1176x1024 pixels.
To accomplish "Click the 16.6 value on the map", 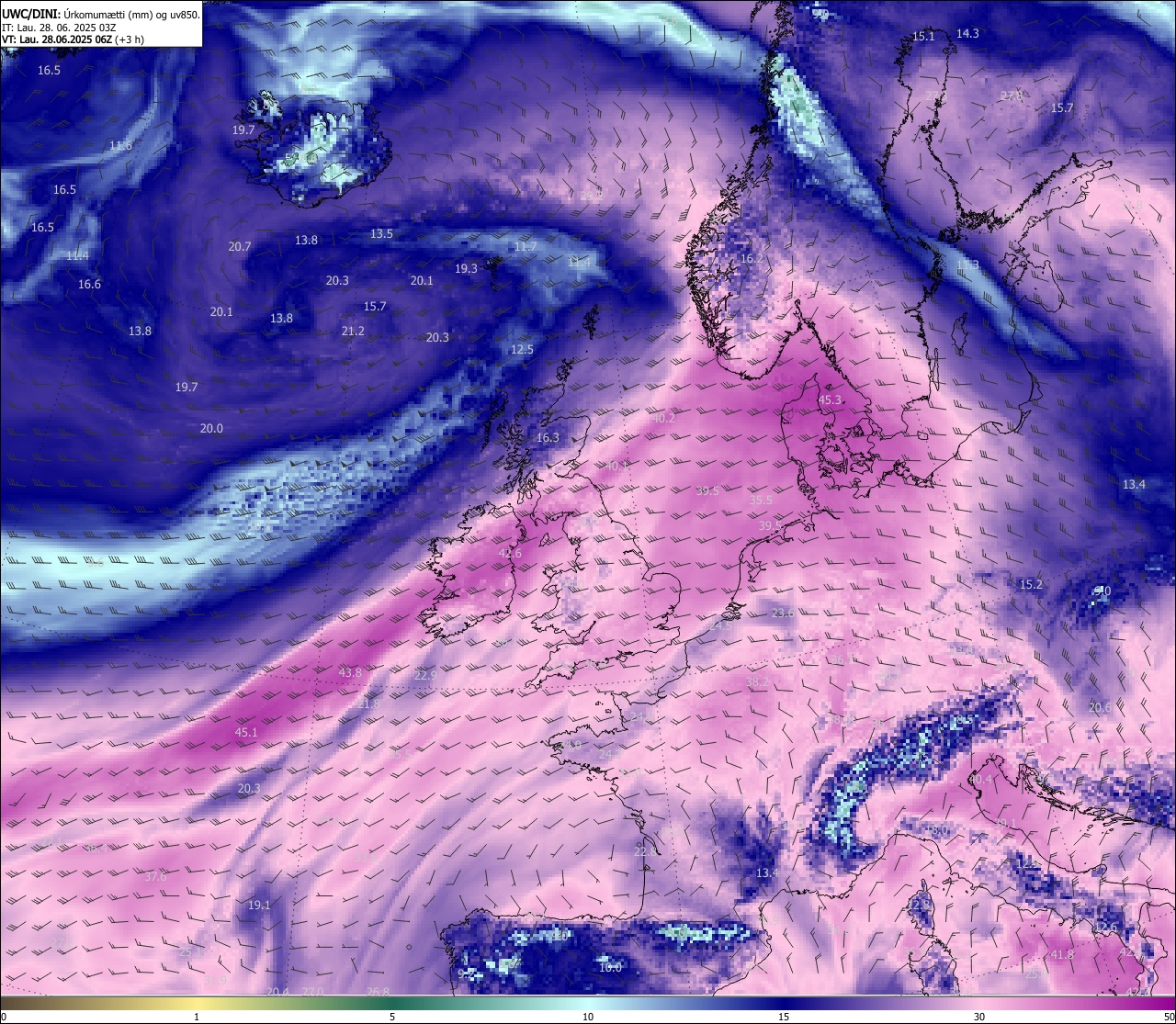I will pos(89,284).
